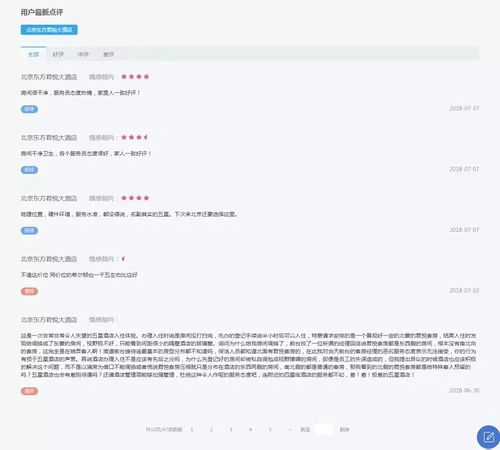
Task: Click the last star of the third review
Action: click(146, 198)
